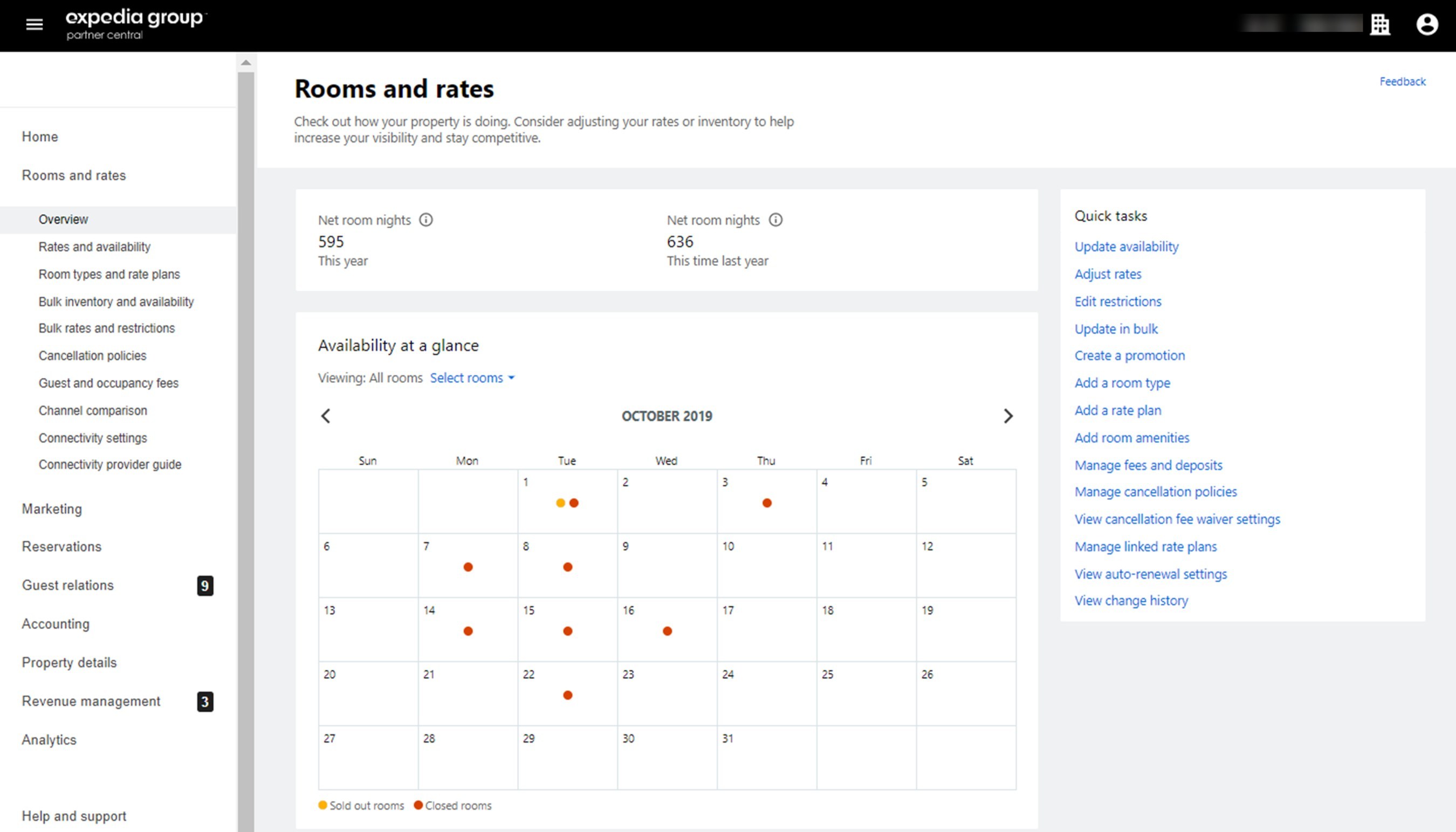Go to next month in the calendar

click(x=1008, y=416)
